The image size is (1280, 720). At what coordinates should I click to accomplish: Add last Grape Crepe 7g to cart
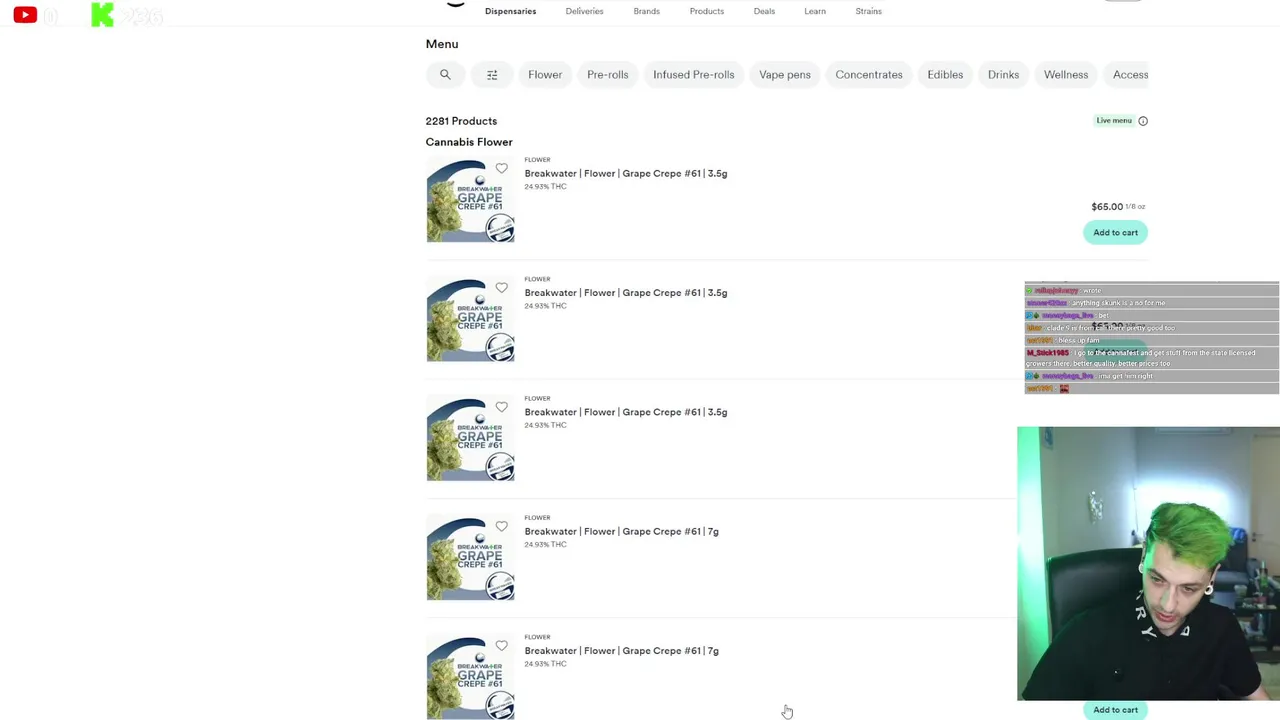(1115, 710)
